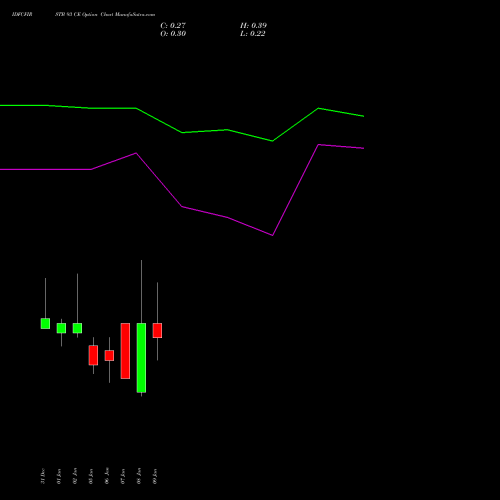500x500 pixels.
Task: Select the 08 Jan date label
Action: coord(139,476)
